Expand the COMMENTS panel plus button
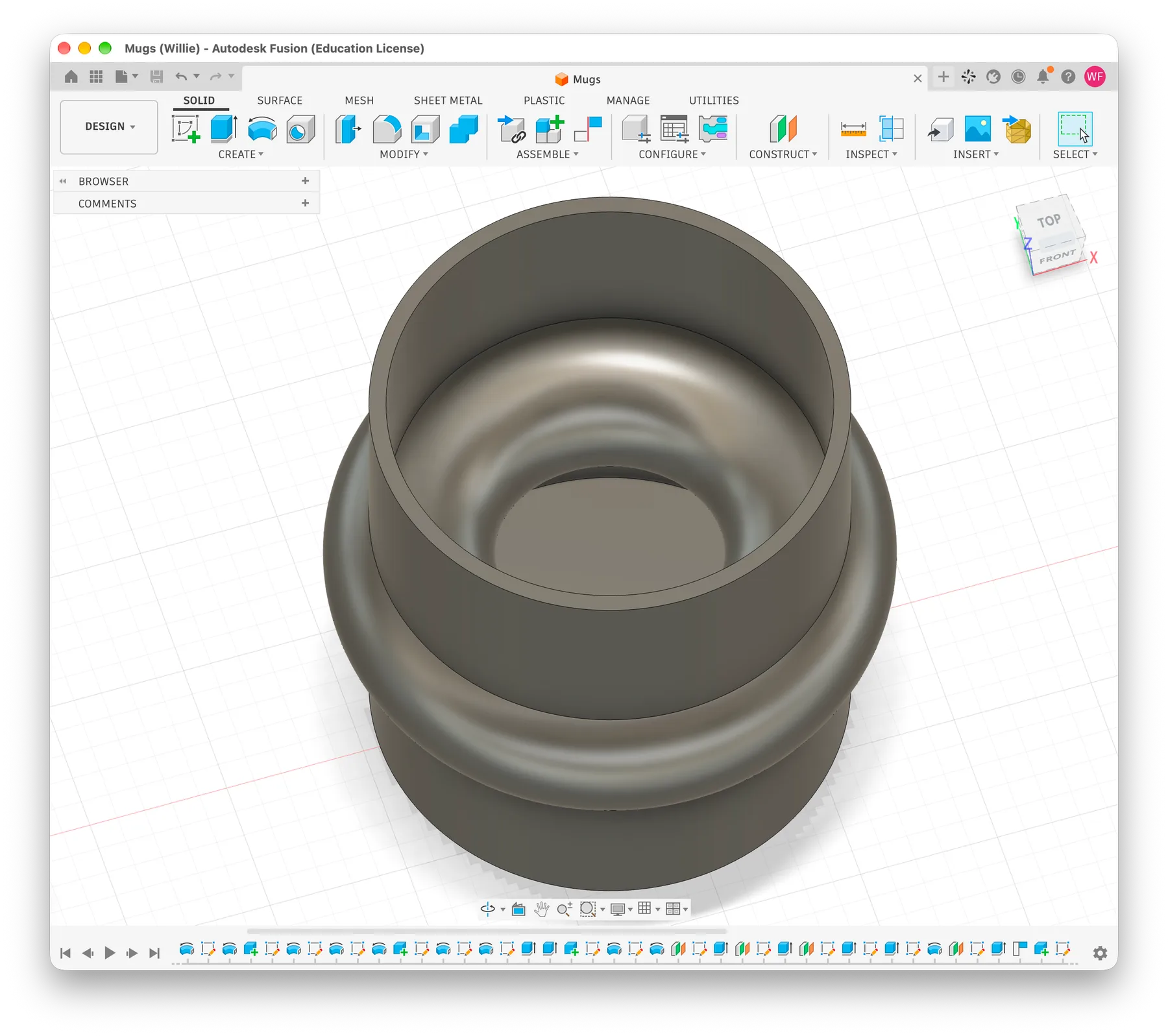This screenshot has width=1168, height=1036. 305,203
